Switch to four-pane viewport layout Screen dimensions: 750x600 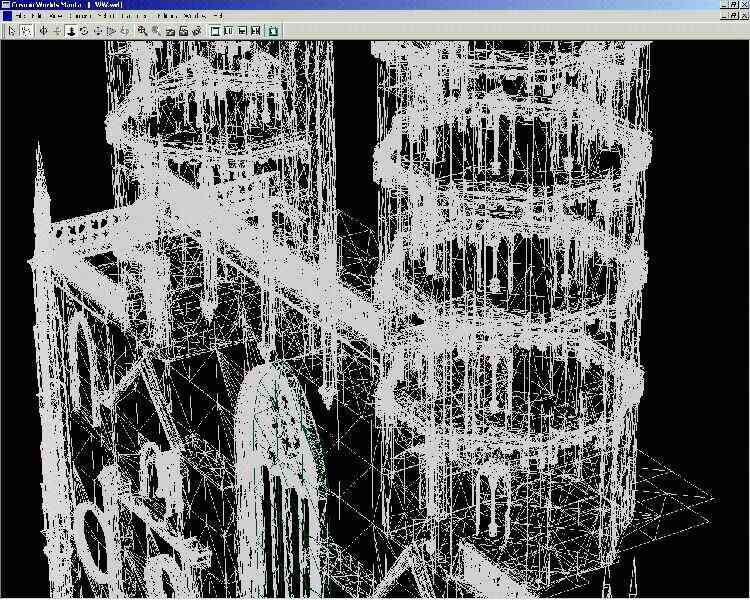pos(257,31)
